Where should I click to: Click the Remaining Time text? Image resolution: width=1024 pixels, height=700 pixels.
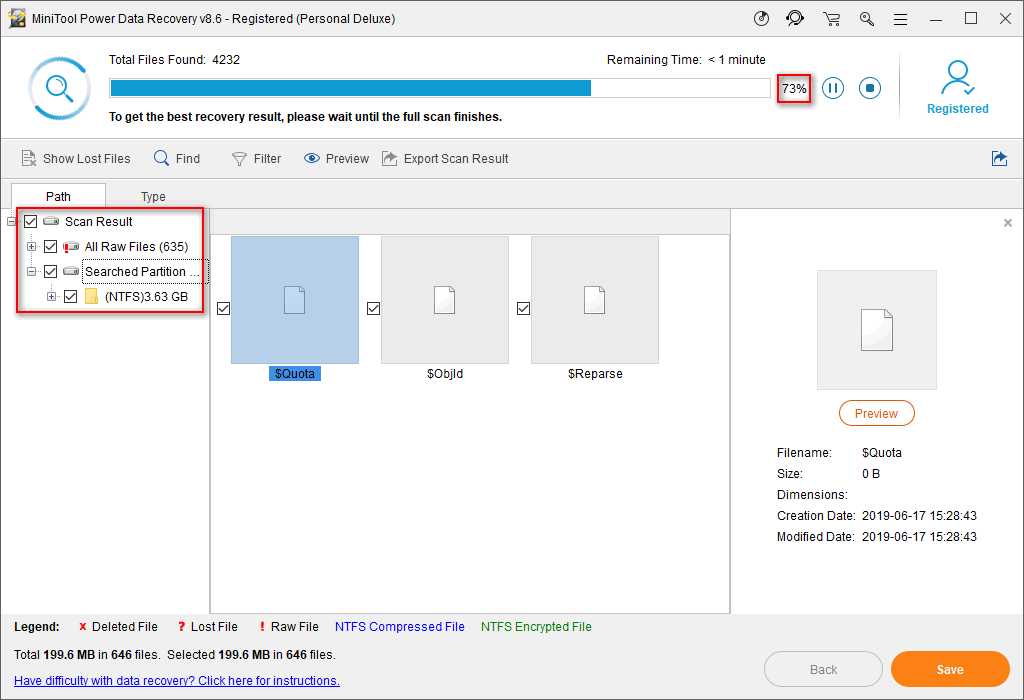(x=686, y=59)
